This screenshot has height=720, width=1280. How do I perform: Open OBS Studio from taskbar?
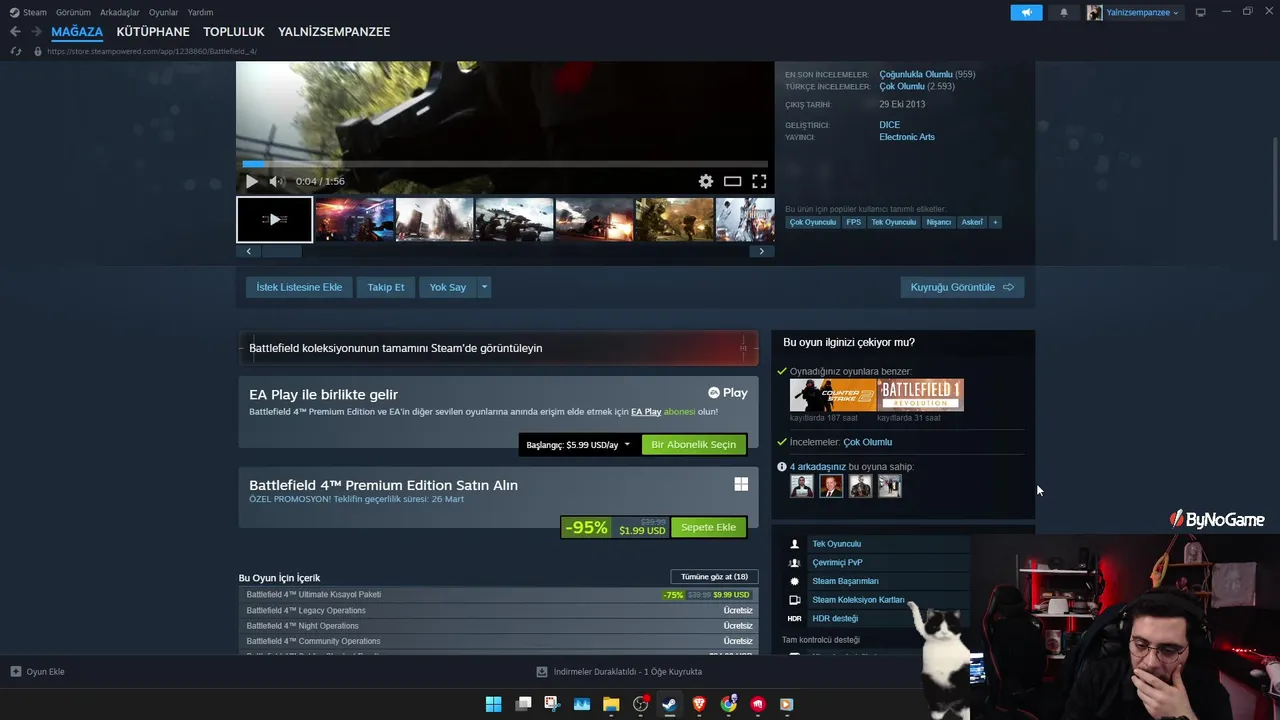tap(641, 704)
